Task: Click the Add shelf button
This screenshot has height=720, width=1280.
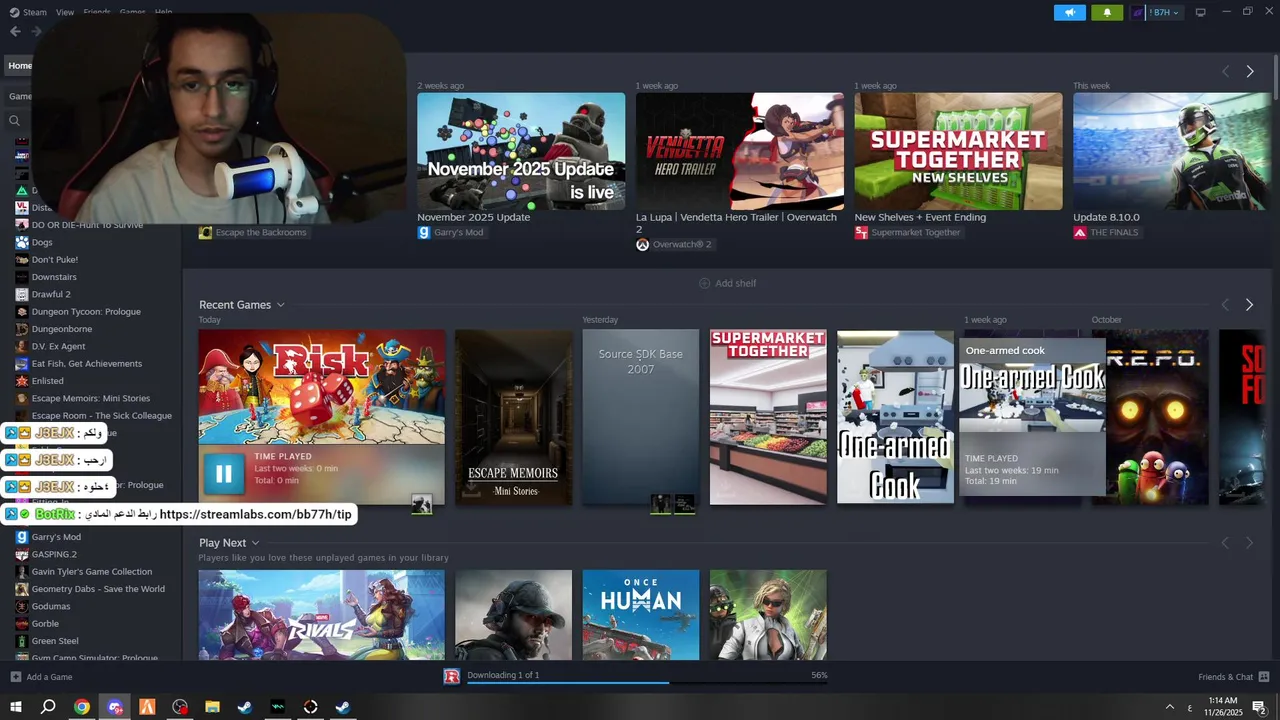Action: [x=727, y=283]
